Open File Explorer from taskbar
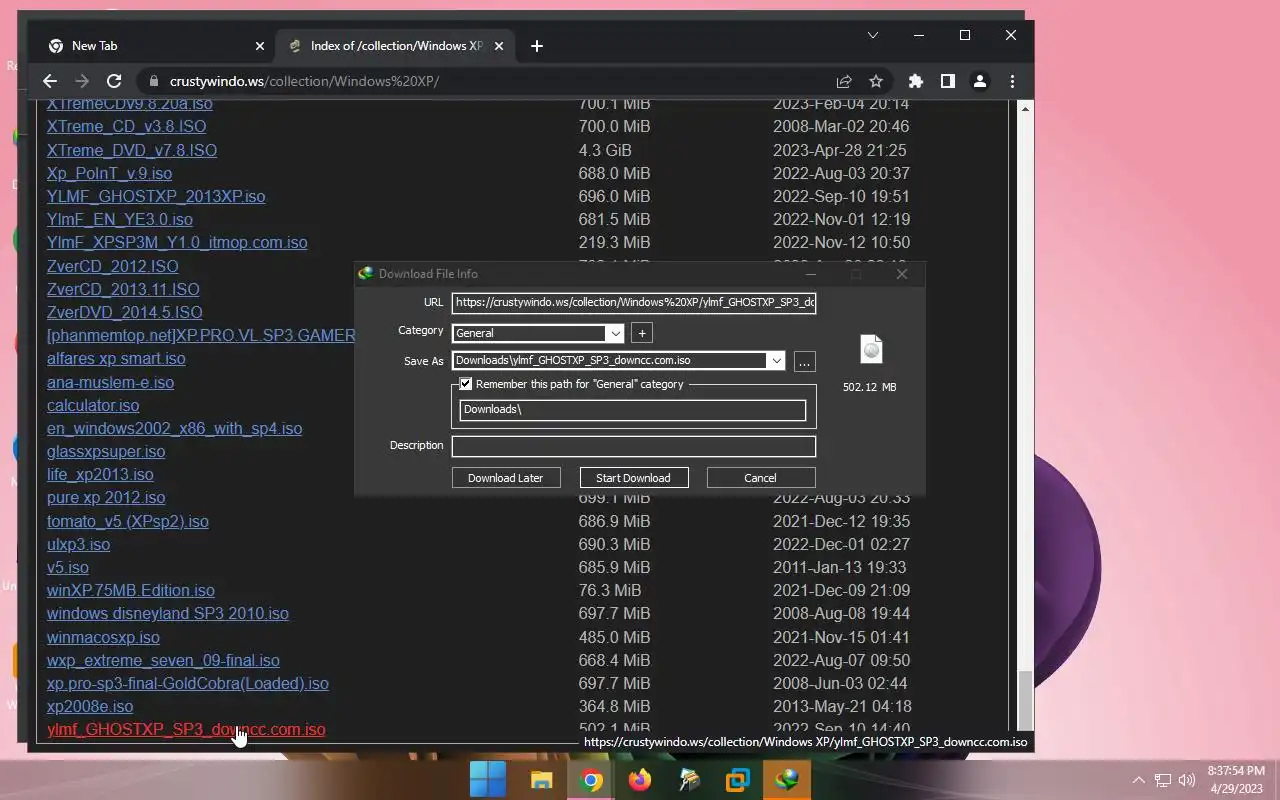The width and height of the screenshot is (1280, 800). (541, 780)
